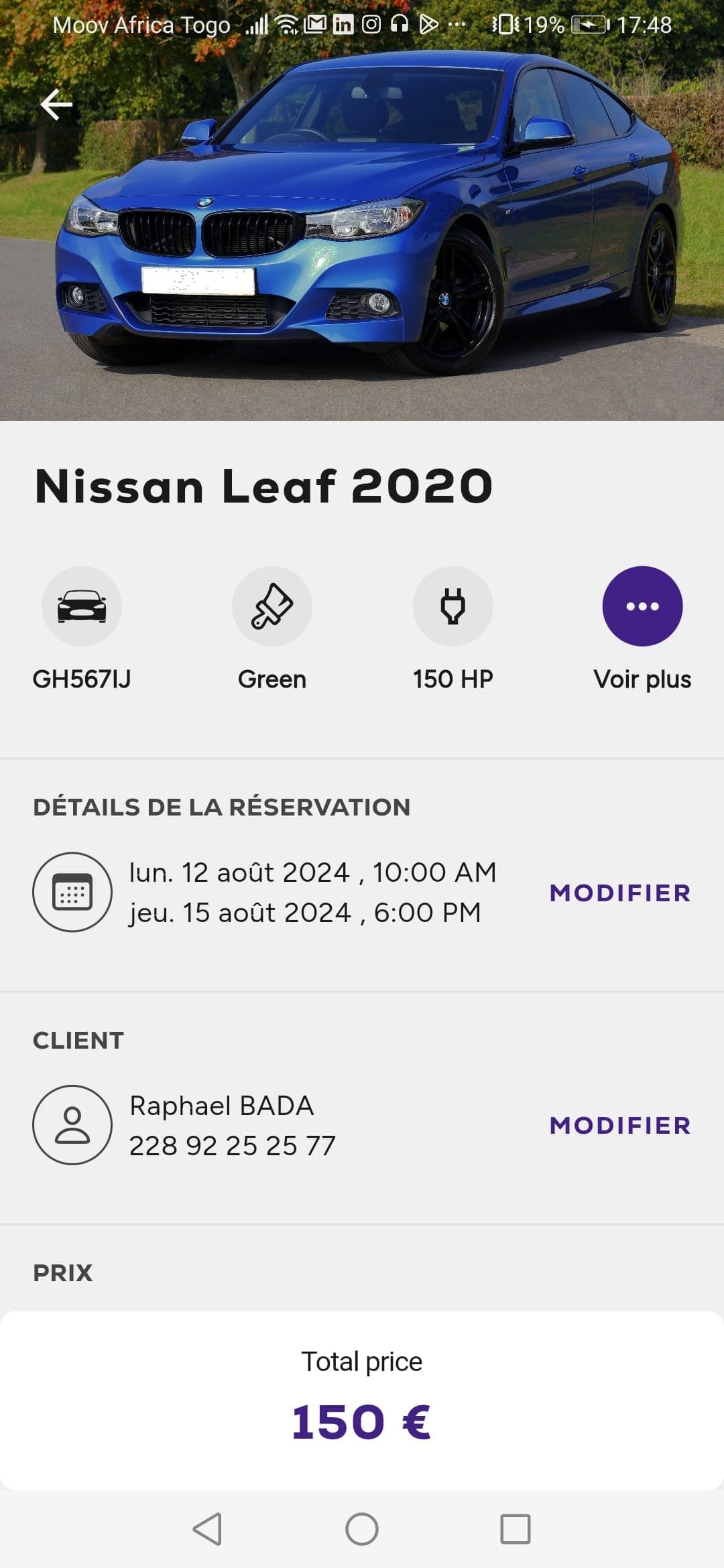Image resolution: width=724 pixels, height=1568 pixels.
Task: Tap the reservation calendar icon
Action: coord(72,893)
